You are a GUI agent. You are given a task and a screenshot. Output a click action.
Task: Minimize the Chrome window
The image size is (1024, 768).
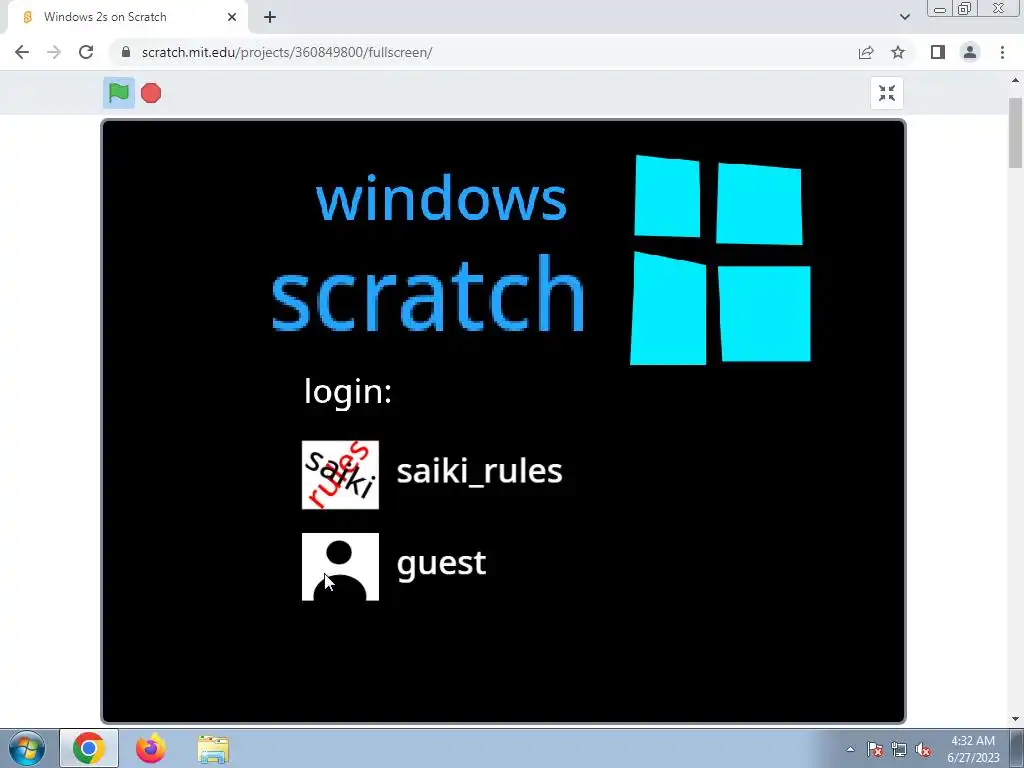[x=940, y=9]
